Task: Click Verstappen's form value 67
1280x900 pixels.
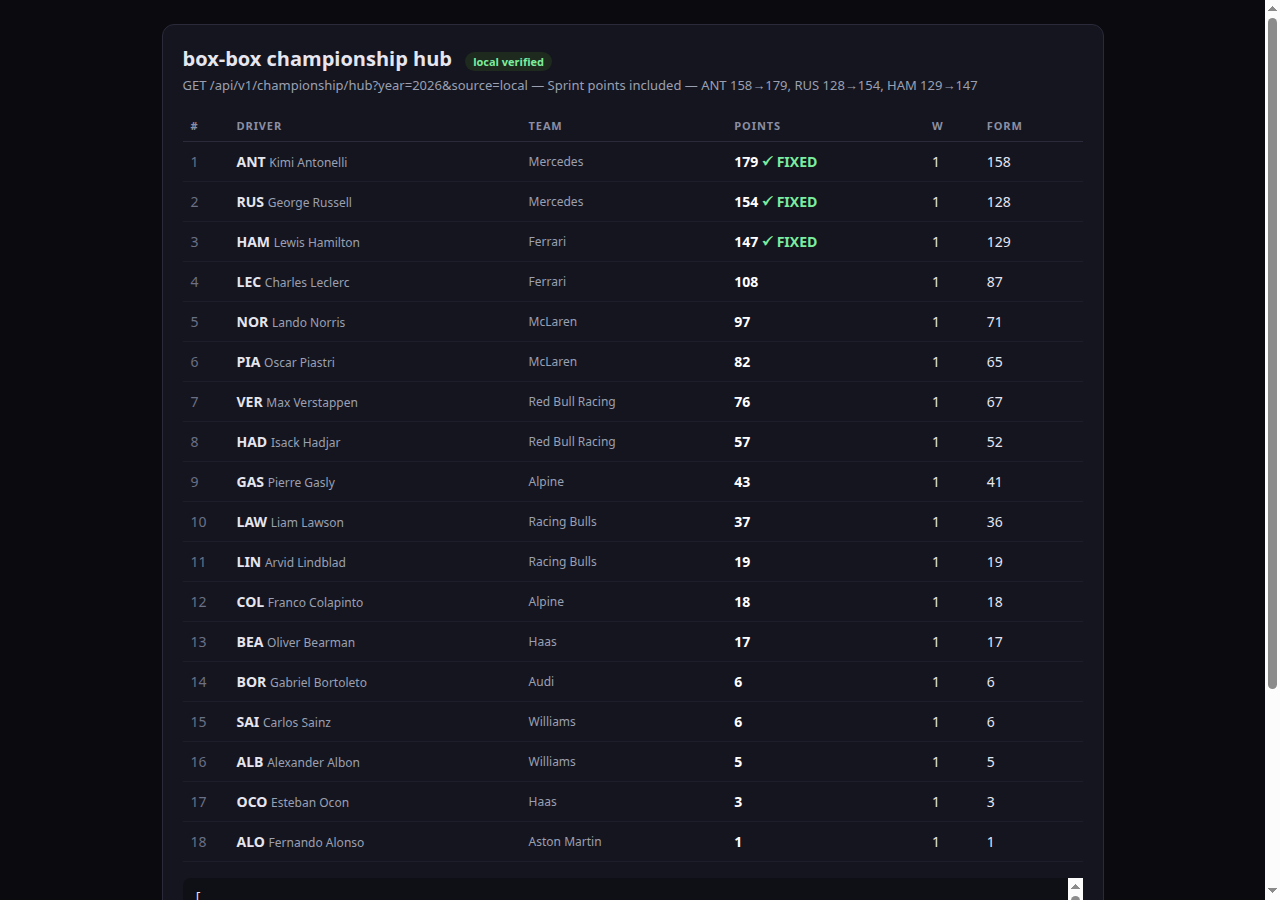Action: click(995, 402)
